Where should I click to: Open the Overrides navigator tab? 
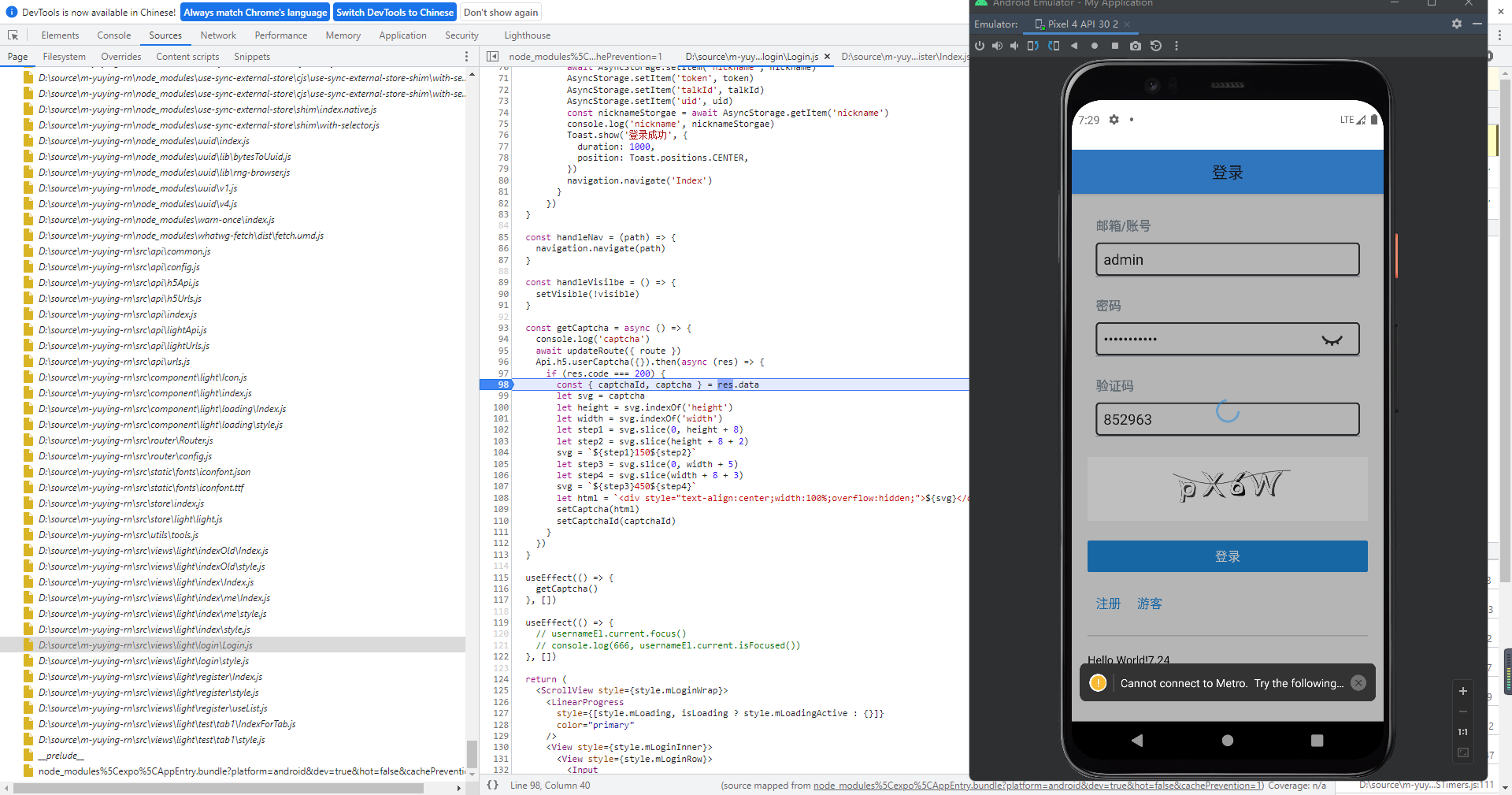pyautogui.click(x=121, y=57)
